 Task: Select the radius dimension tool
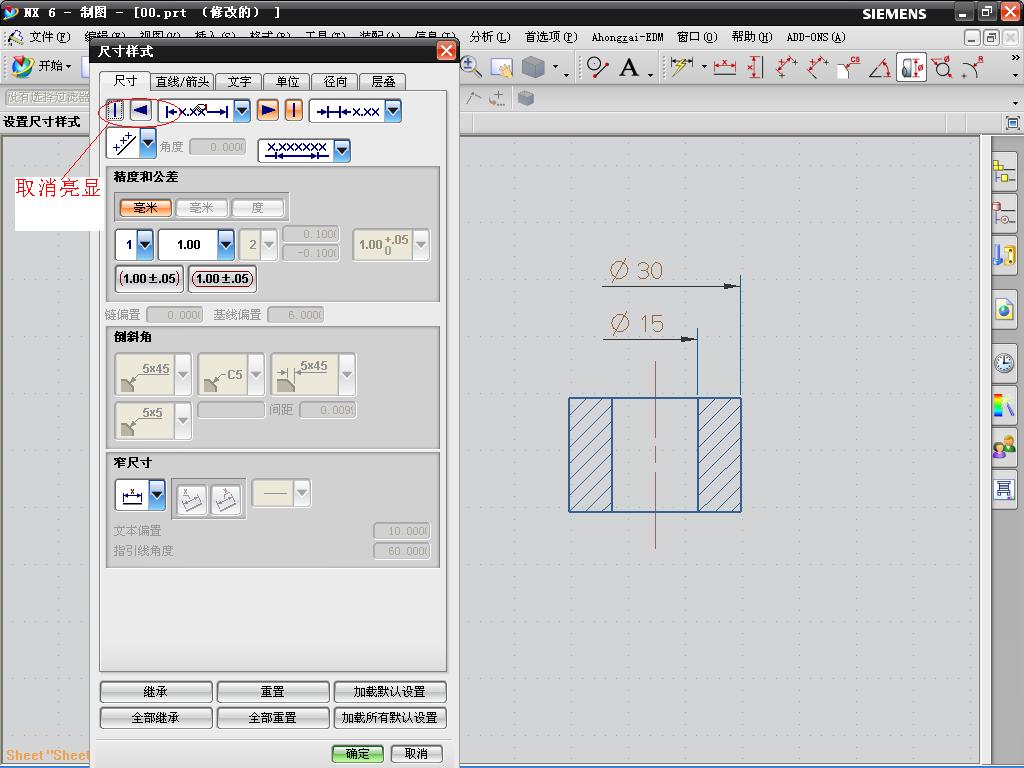click(972, 67)
